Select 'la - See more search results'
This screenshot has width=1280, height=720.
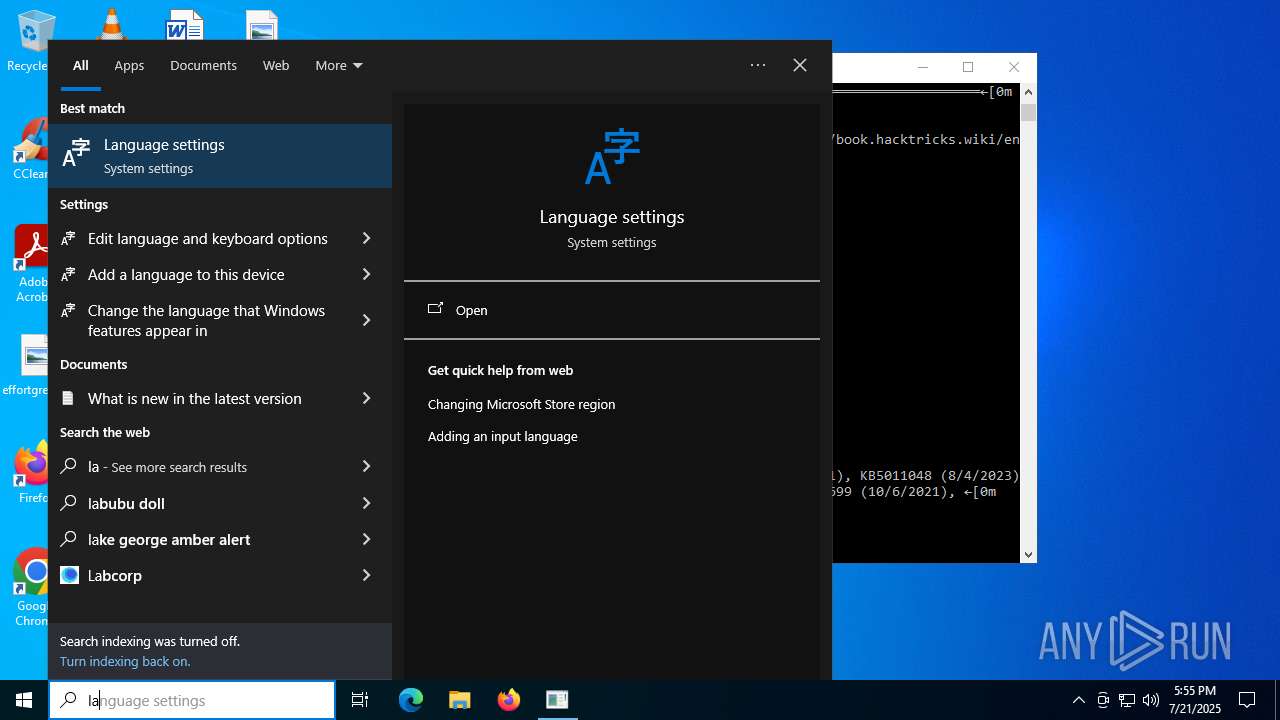[x=167, y=467]
